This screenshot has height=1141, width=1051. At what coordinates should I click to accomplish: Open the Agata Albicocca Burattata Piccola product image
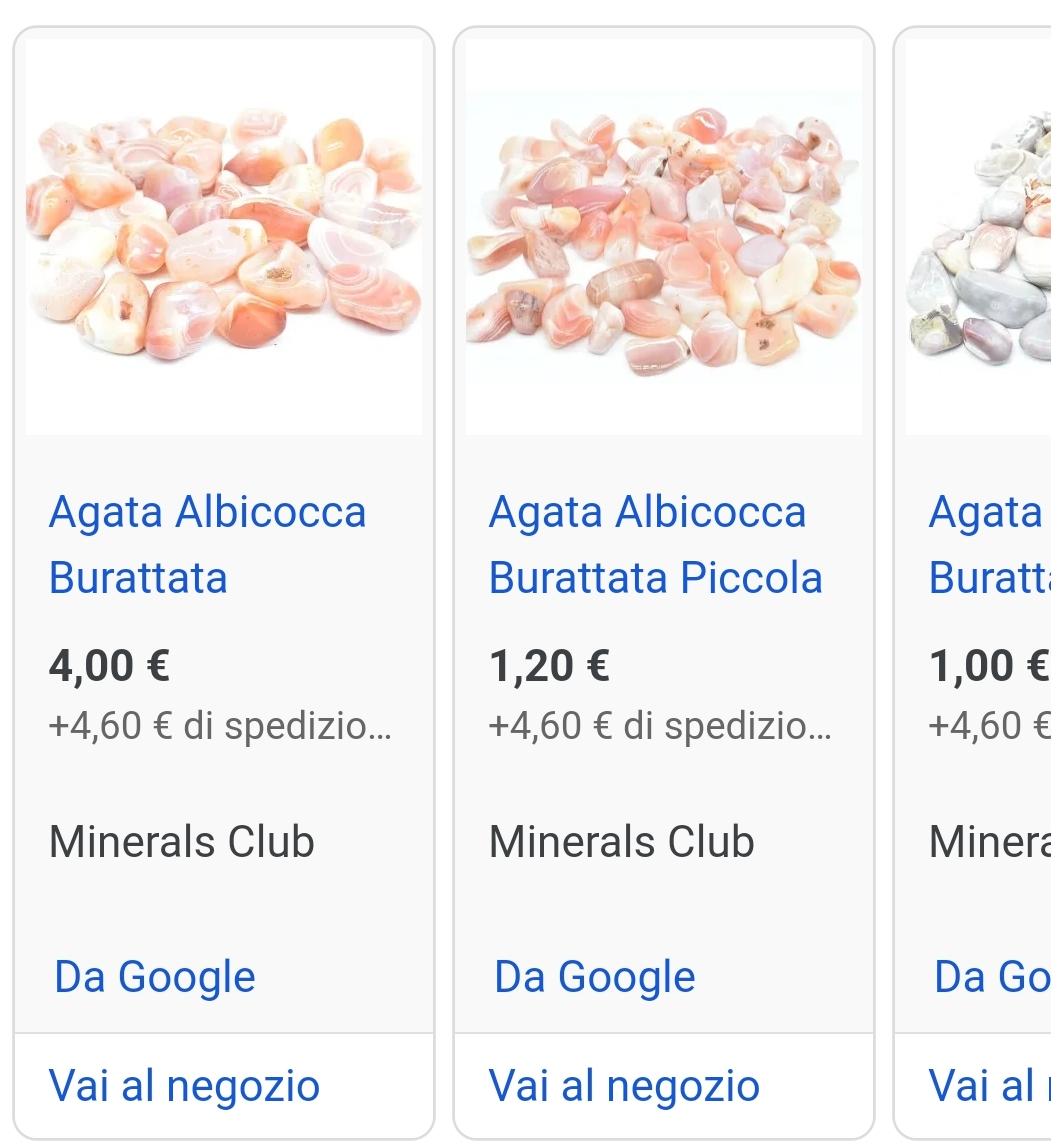663,236
